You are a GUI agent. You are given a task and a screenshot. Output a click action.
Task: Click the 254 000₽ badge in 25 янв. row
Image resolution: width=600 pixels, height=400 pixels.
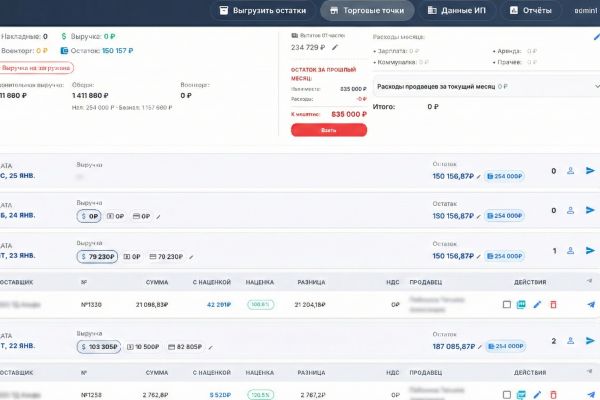(504, 176)
